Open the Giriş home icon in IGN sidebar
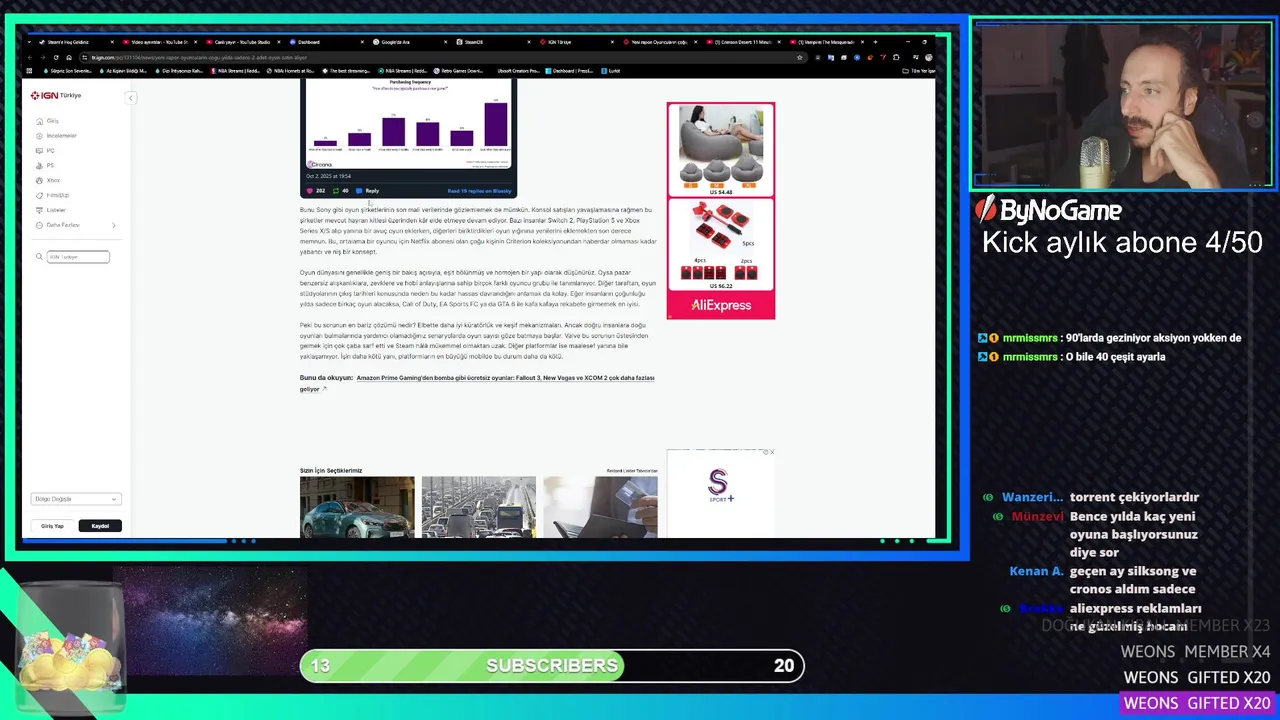Viewport: 1280px width, 720px height. pyautogui.click(x=39, y=121)
